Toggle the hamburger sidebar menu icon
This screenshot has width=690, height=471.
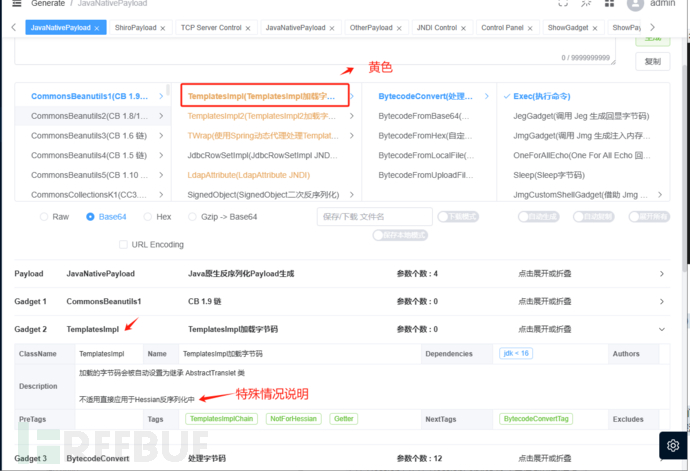pyautogui.click(x=16, y=3)
